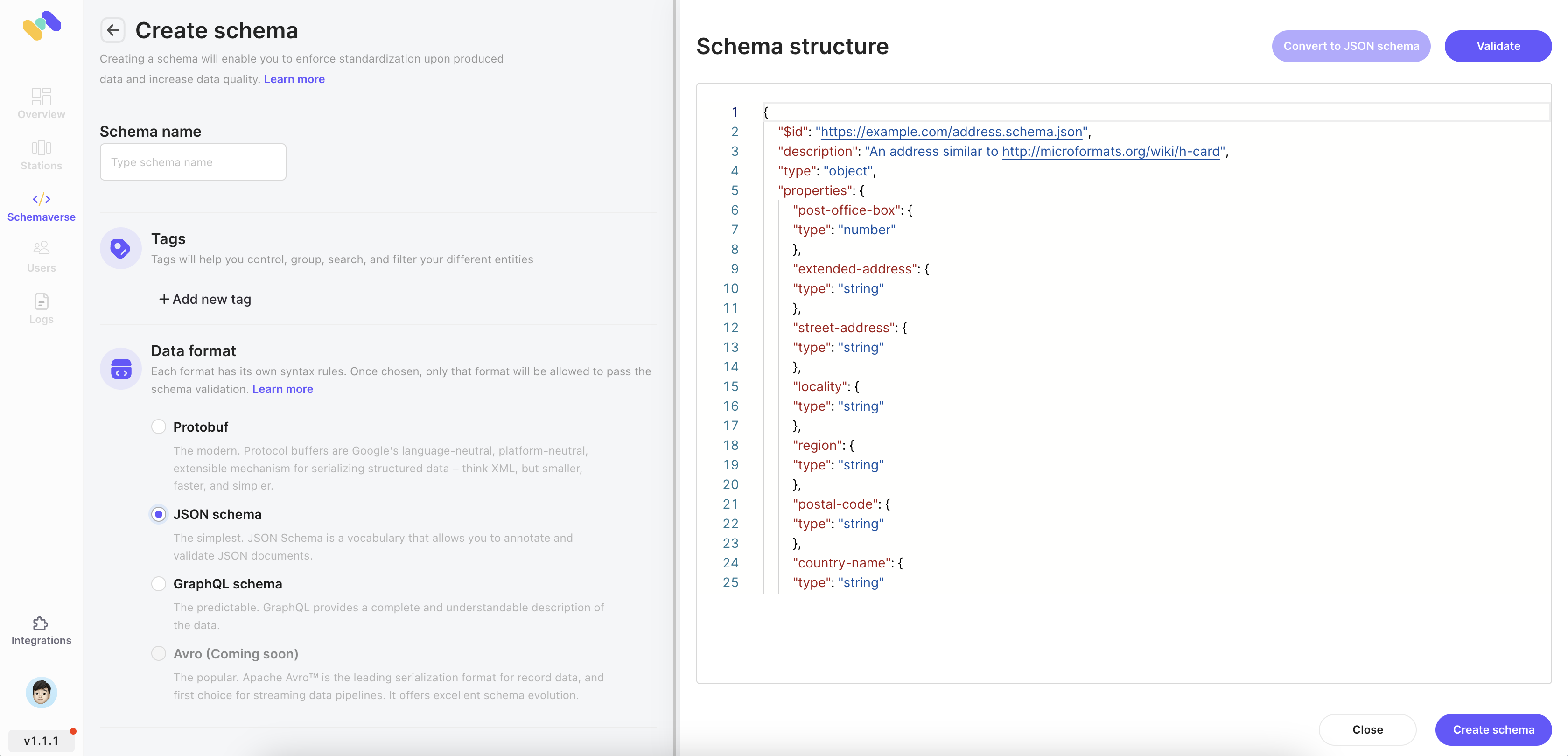Click Convert to JSON schema
Screen dimensions: 1568x756
point(1351,46)
